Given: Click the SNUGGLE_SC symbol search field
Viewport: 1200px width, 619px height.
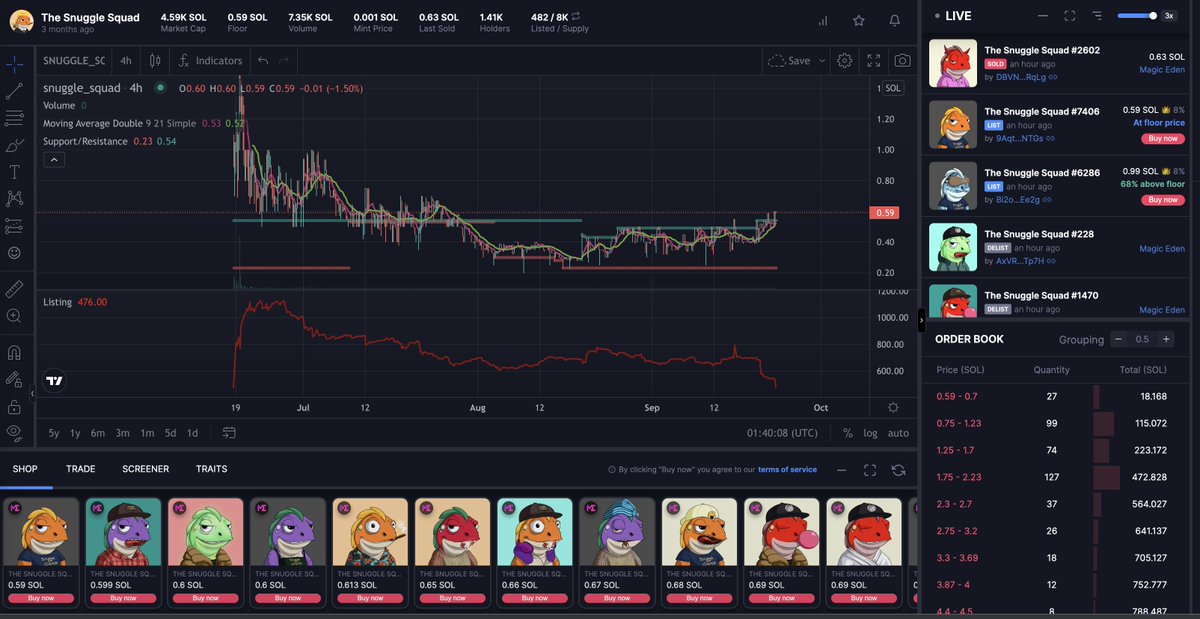Looking at the screenshot, I should point(74,61).
